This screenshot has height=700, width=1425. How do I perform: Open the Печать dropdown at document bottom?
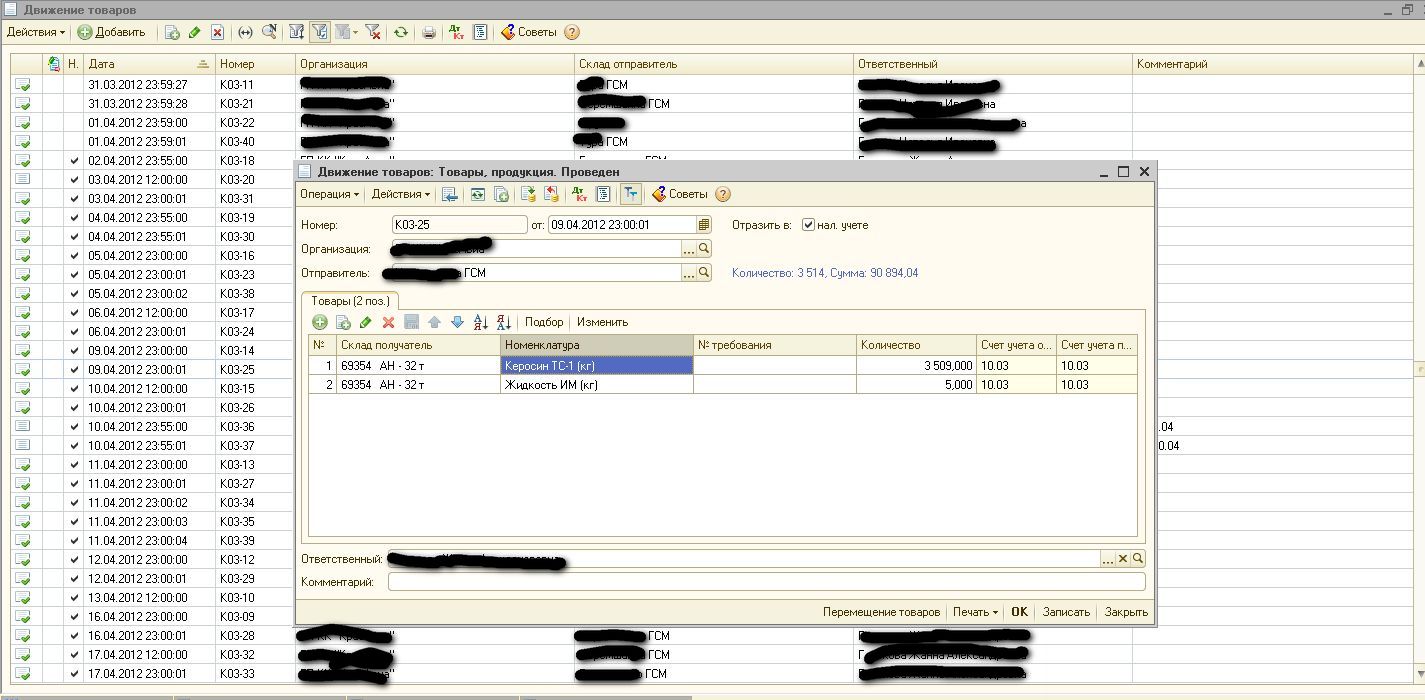tap(975, 612)
